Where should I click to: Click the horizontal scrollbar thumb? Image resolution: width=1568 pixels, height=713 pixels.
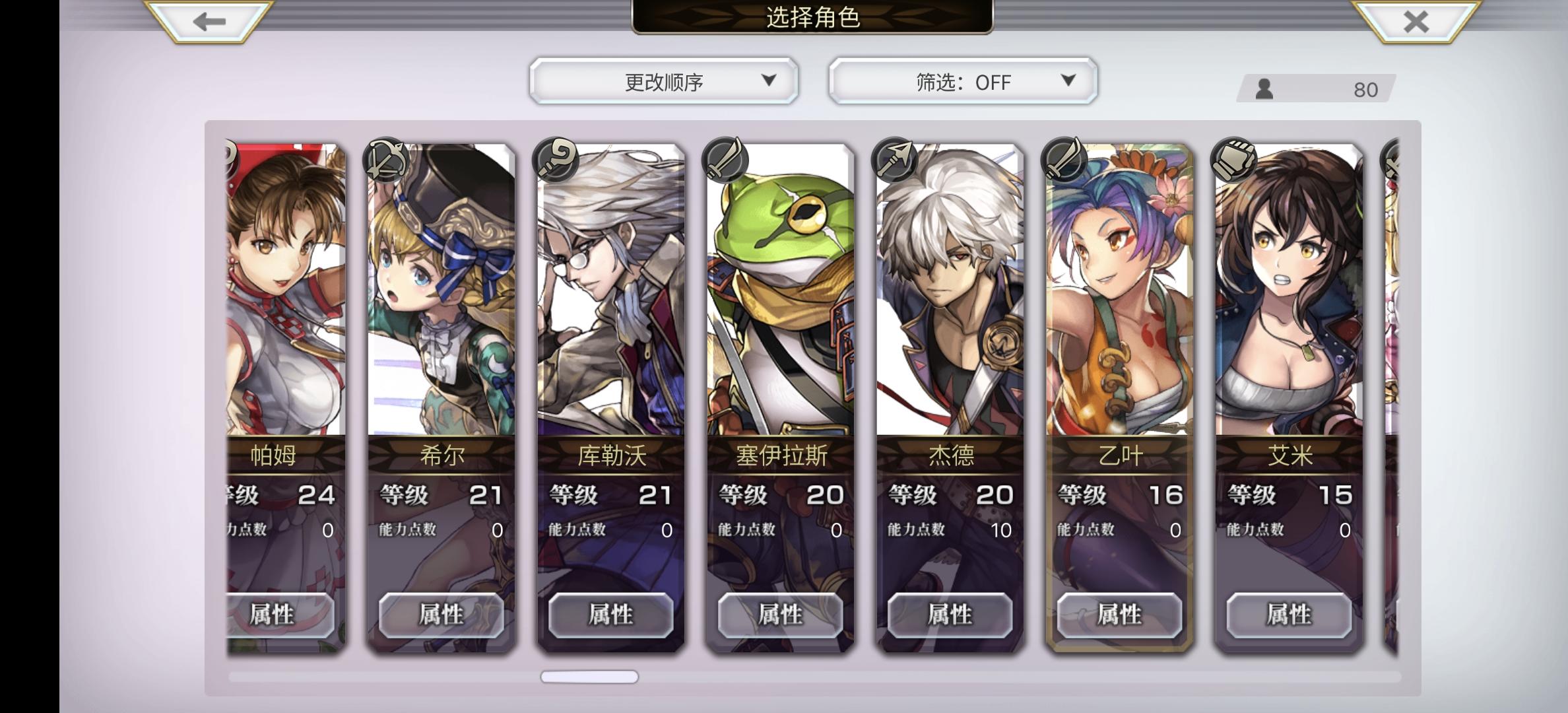(589, 677)
